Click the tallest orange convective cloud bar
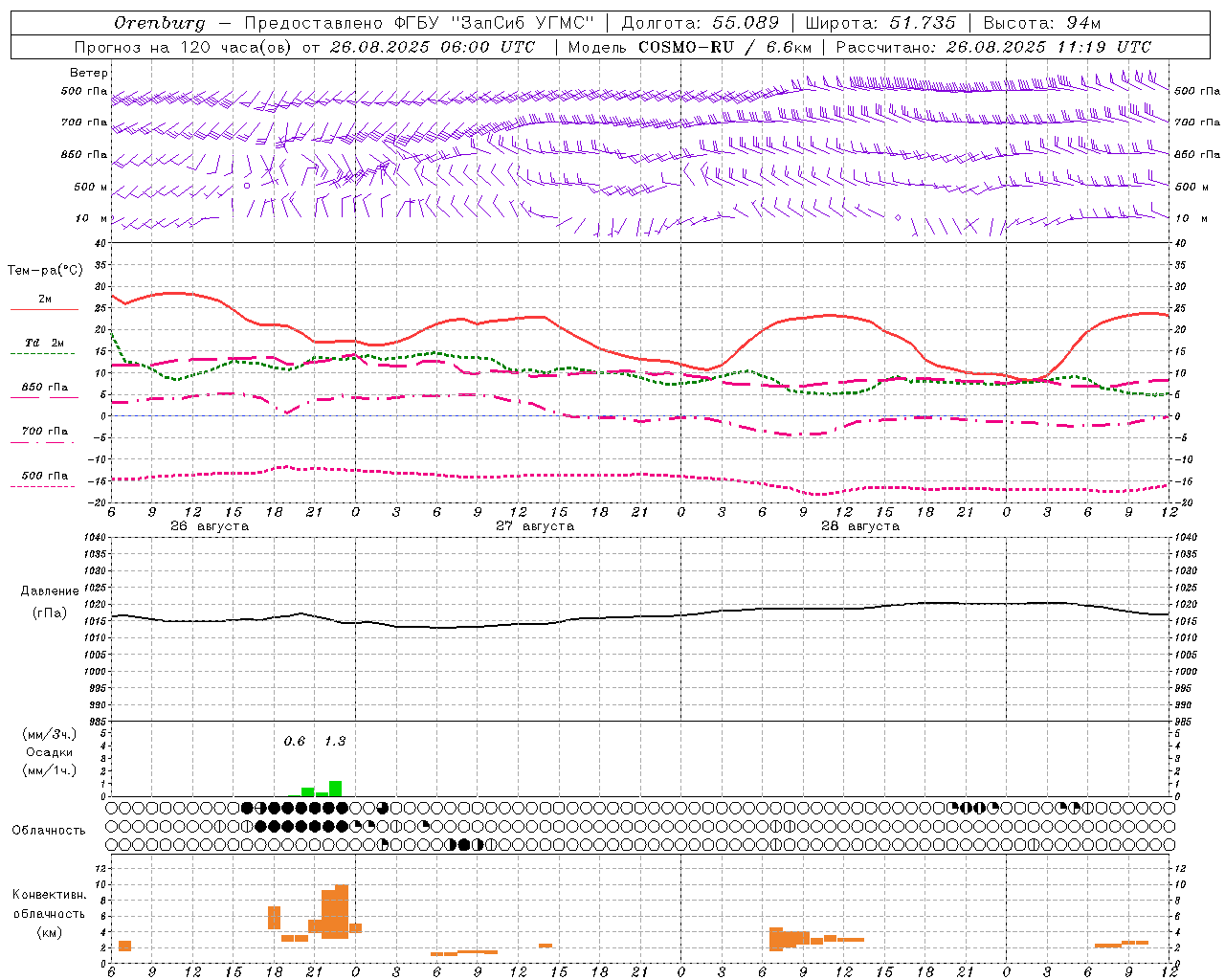This screenshot has height=980, width=1225. (342, 911)
